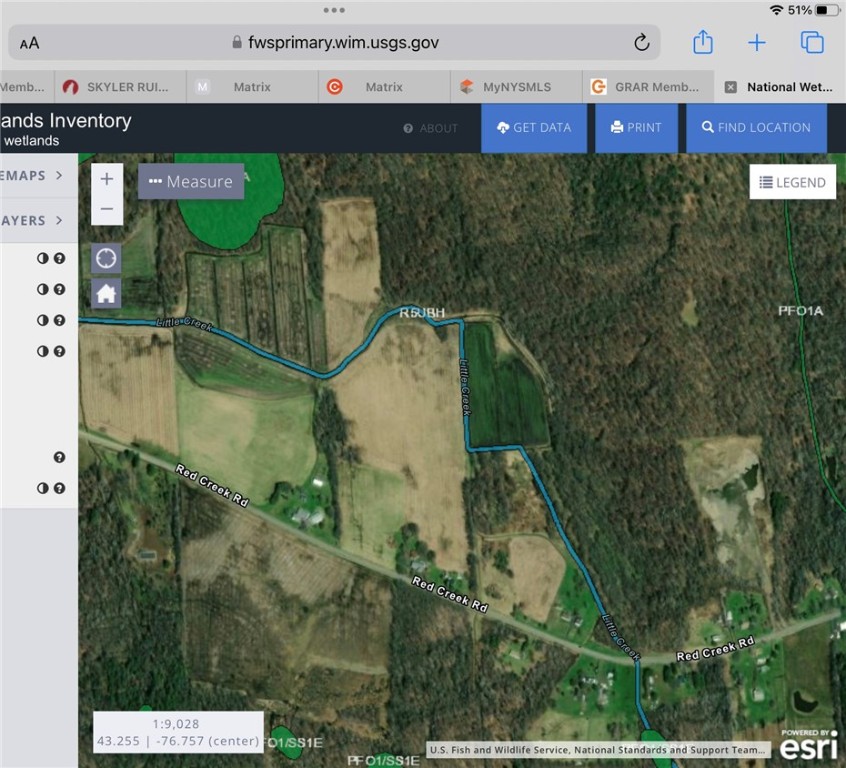Expand the Basemaps panel
The height and width of the screenshot is (768, 846).
(35, 175)
